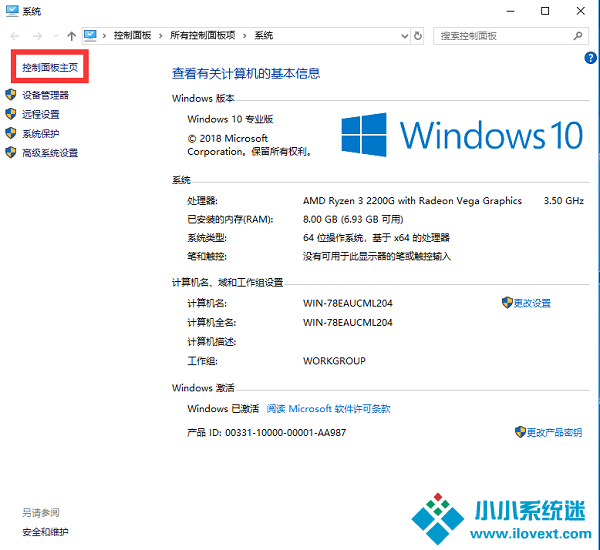Click shield icon beside 设备管理器
The height and width of the screenshot is (550, 600).
pos(11,95)
